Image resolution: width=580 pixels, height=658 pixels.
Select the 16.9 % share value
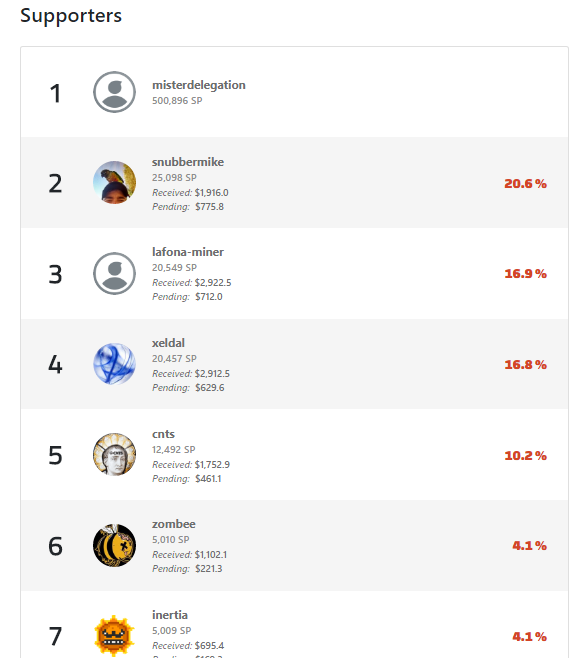tap(525, 274)
